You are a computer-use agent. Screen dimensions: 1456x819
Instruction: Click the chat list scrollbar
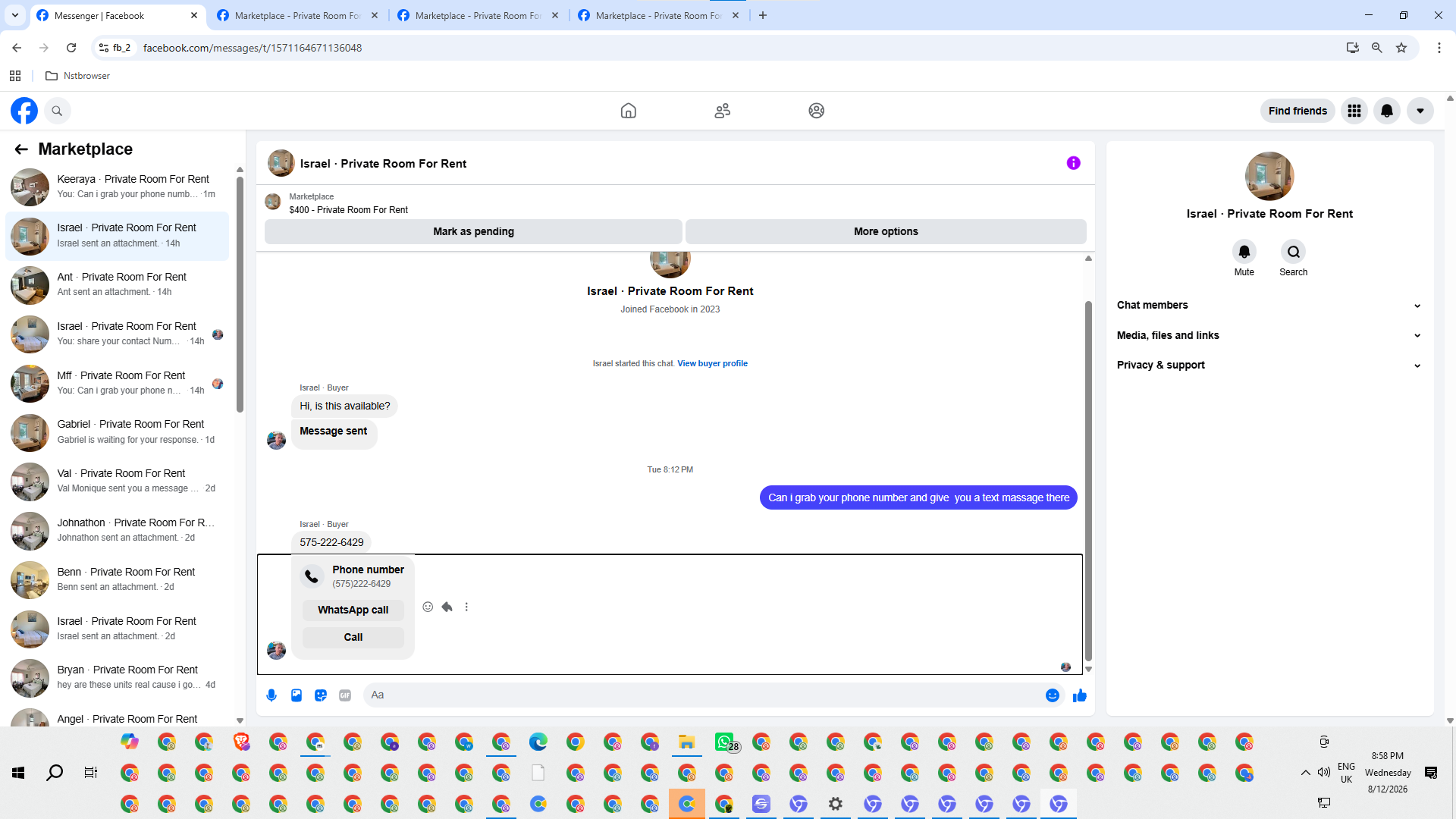240,294
